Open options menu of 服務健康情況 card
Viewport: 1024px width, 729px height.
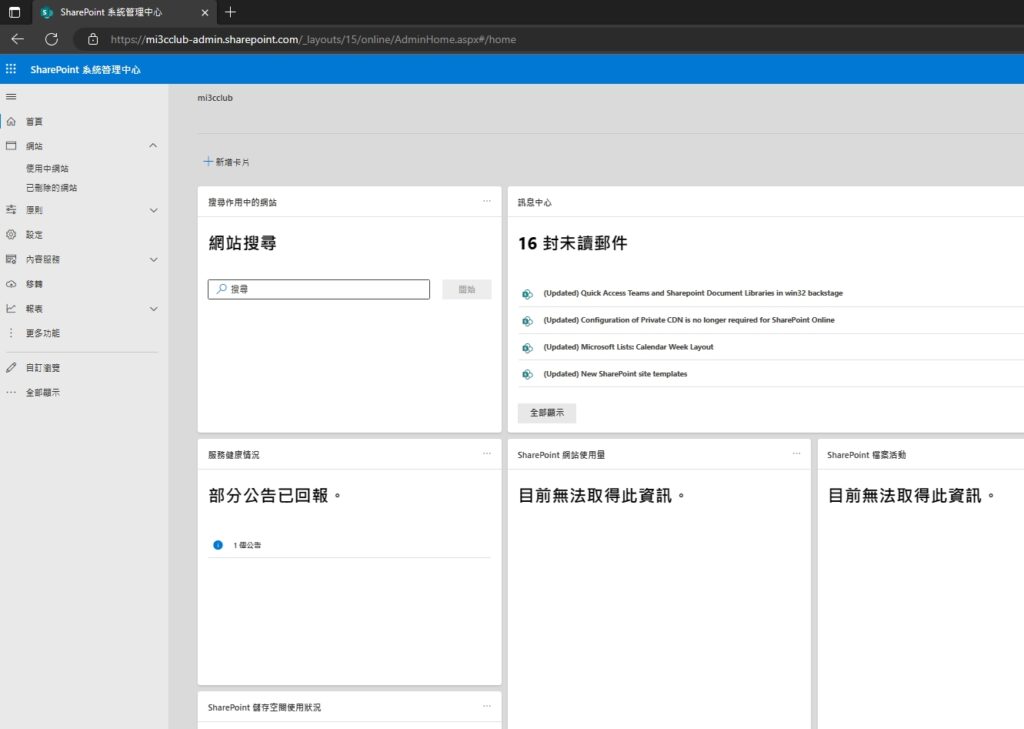(487, 453)
